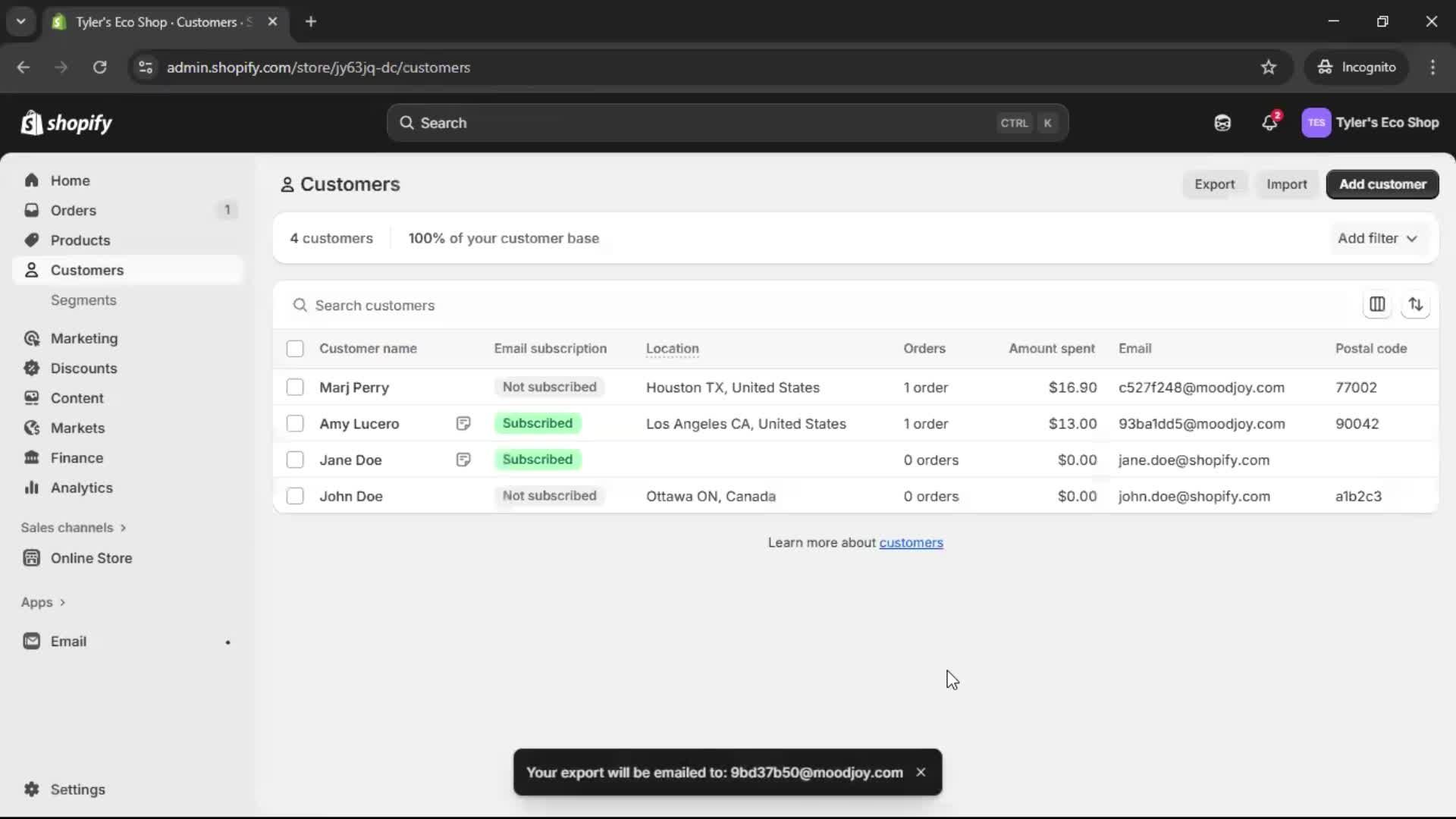The width and height of the screenshot is (1456, 819).
Task: Open the notifications bell icon
Action: click(1269, 123)
